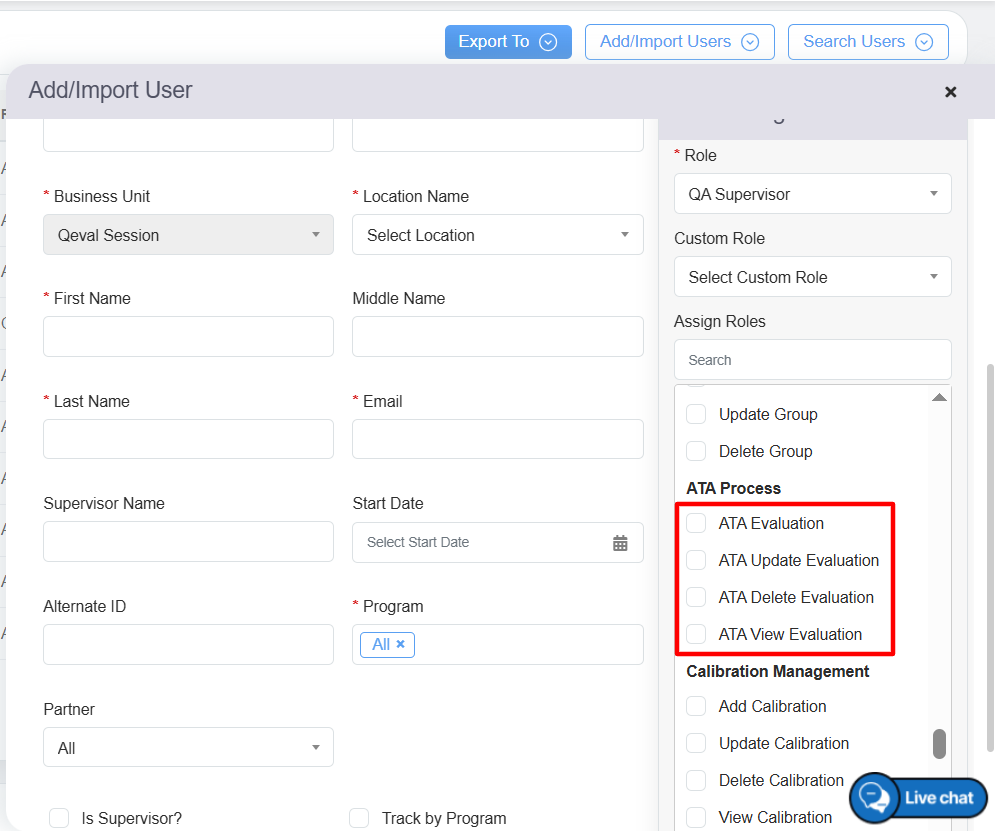Enable the ATA Evaluation checkbox

[696, 523]
